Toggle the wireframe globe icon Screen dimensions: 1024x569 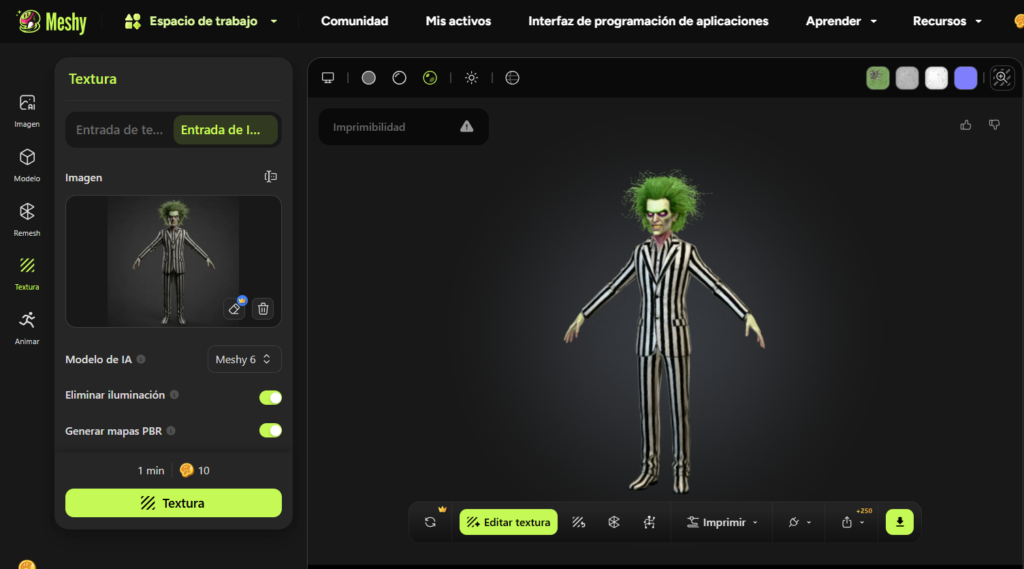click(x=513, y=78)
